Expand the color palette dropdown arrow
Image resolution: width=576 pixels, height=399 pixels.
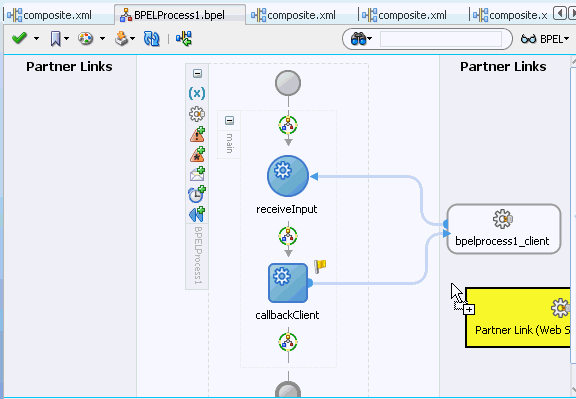(x=102, y=38)
